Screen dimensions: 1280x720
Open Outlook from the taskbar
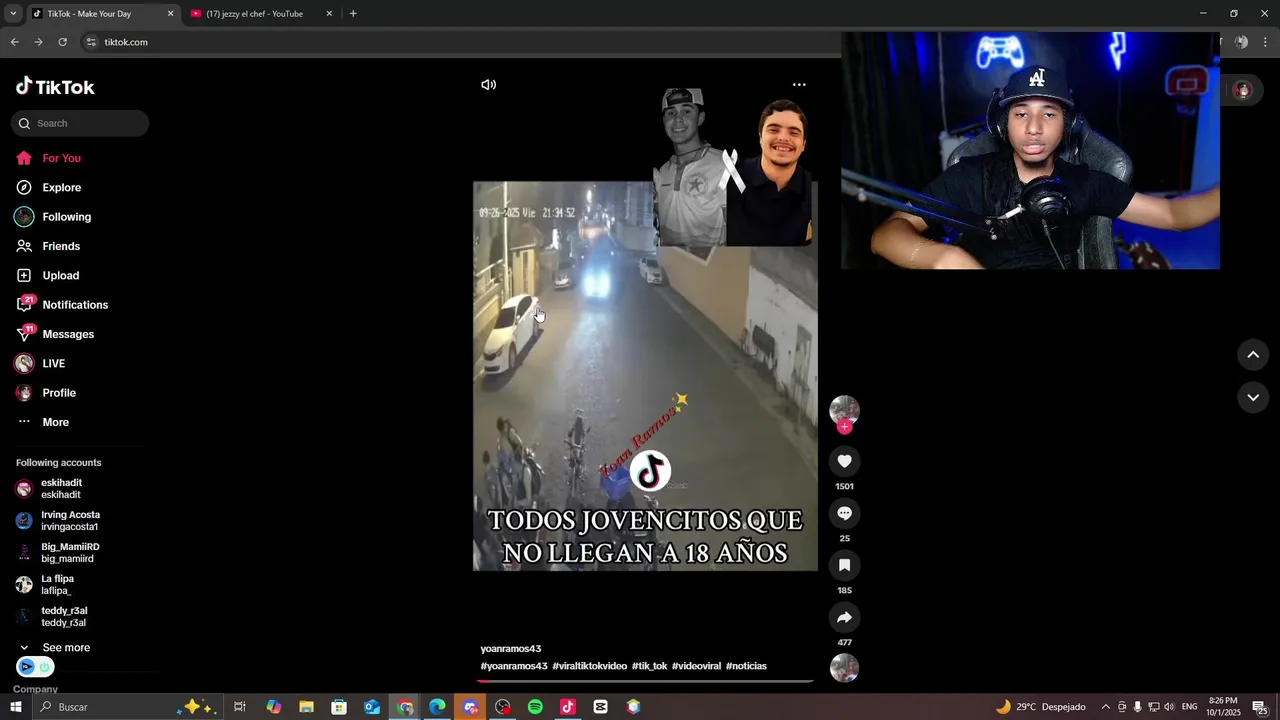pyautogui.click(x=372, y=707)
